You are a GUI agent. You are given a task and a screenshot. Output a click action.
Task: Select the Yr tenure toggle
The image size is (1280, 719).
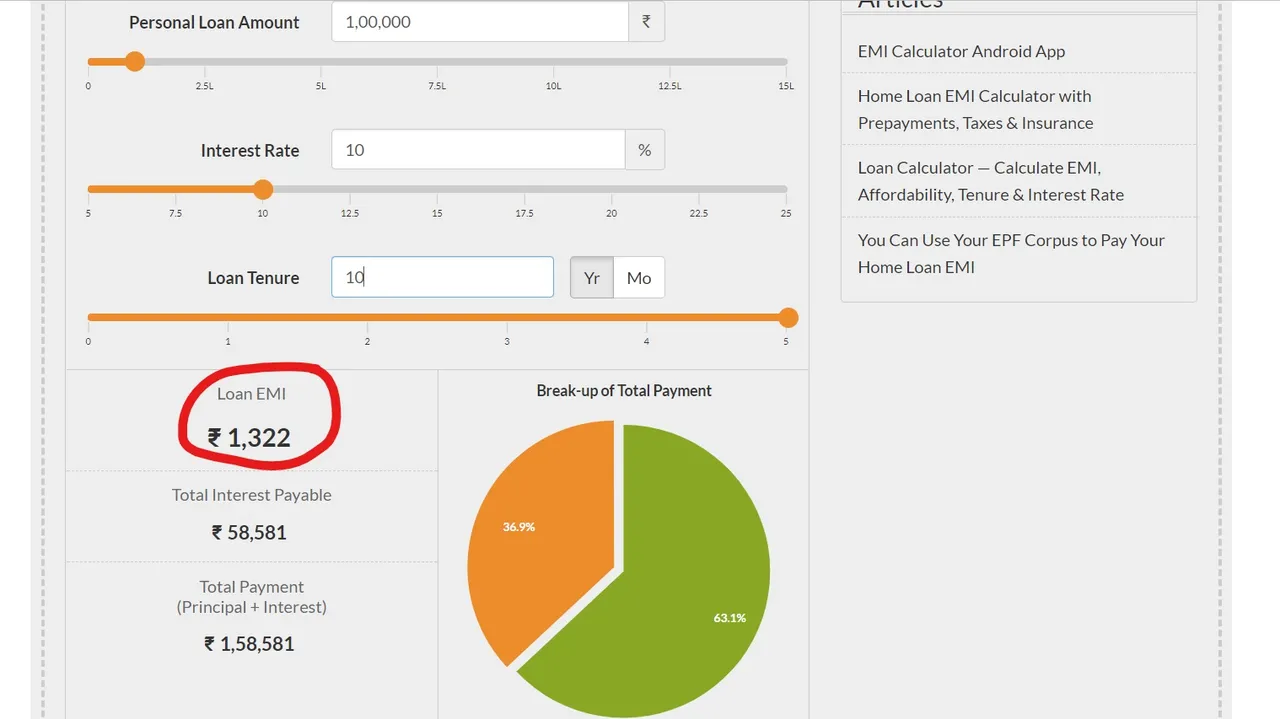pos(592,278)
